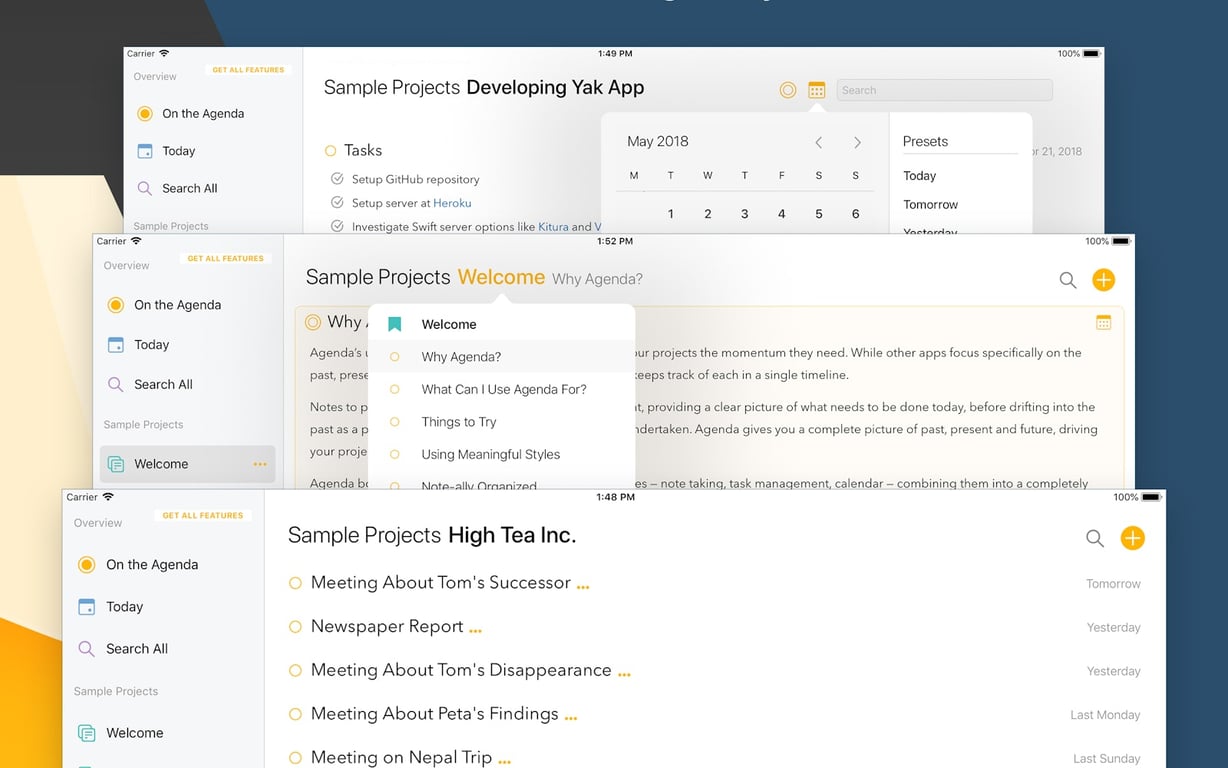Click the teal bookmark icon next to Welcome
The image size is (1228, 768).
[x=394, y=323]
